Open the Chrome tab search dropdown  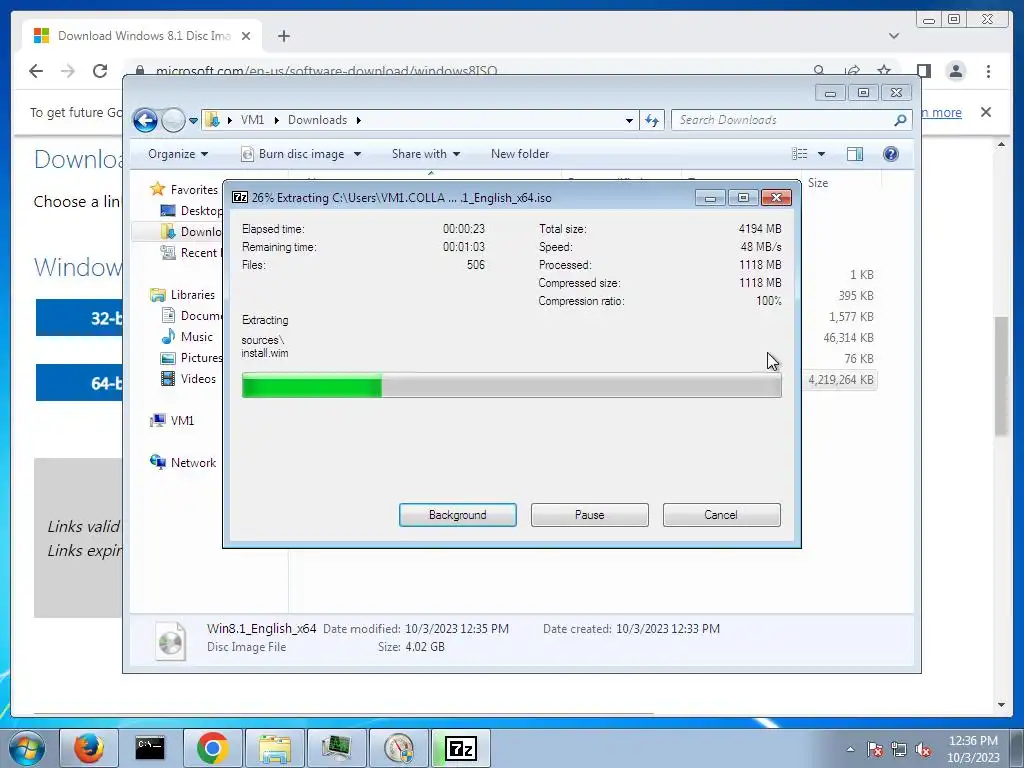[x=893, y=36]
